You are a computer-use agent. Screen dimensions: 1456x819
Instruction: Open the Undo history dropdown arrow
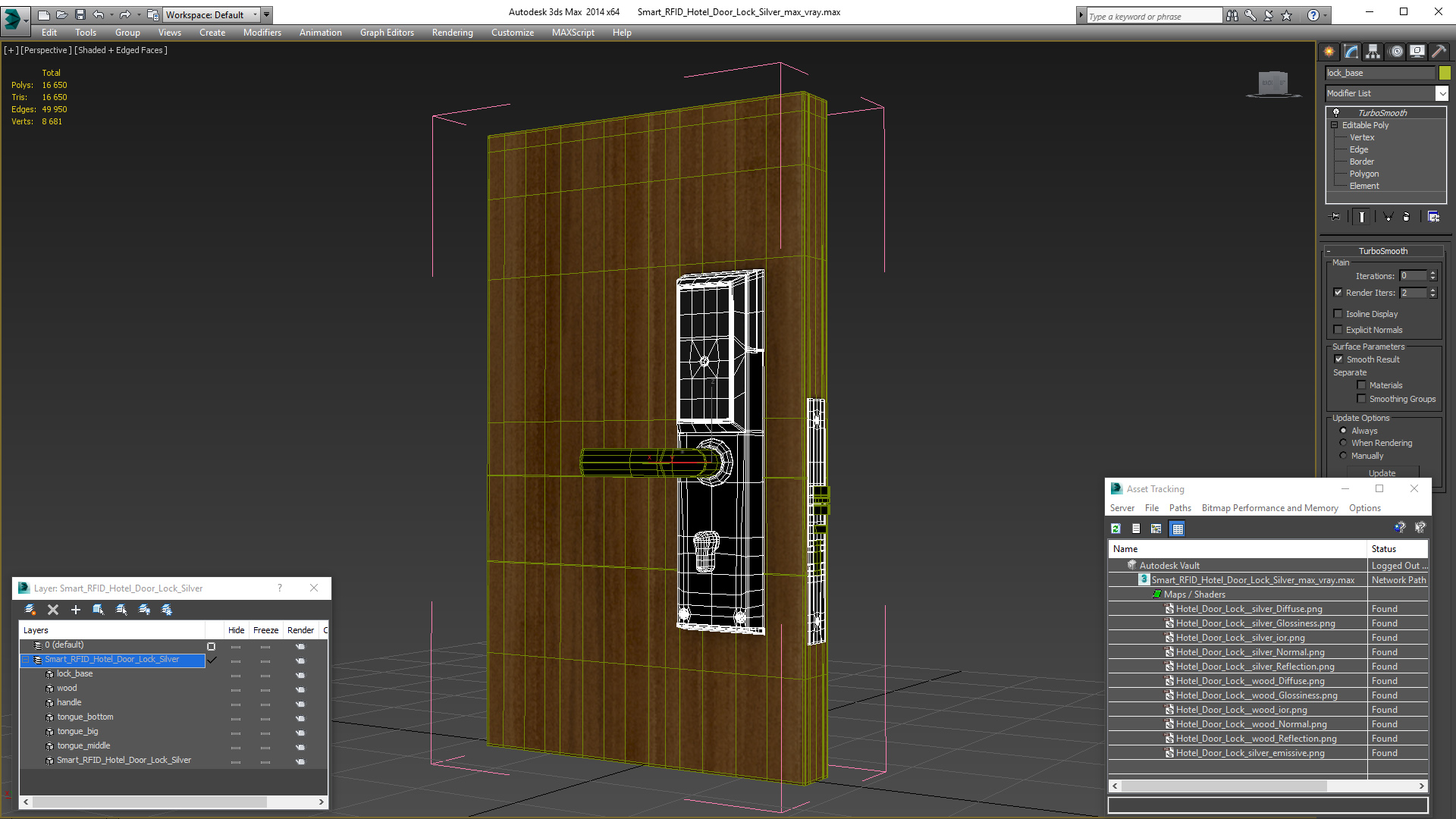tap(111, 14)
